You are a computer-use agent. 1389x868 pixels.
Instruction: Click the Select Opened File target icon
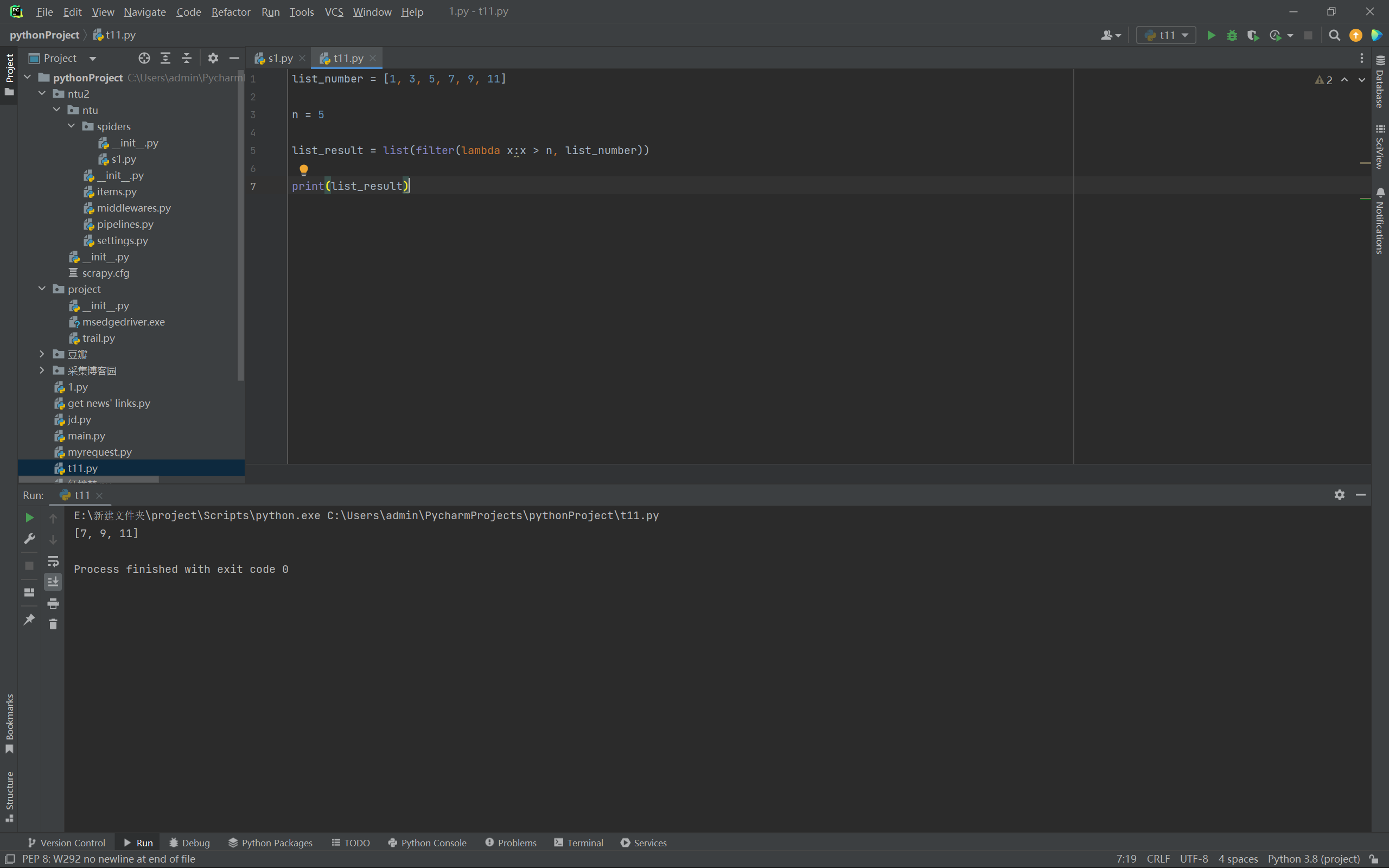coord(144,58)
